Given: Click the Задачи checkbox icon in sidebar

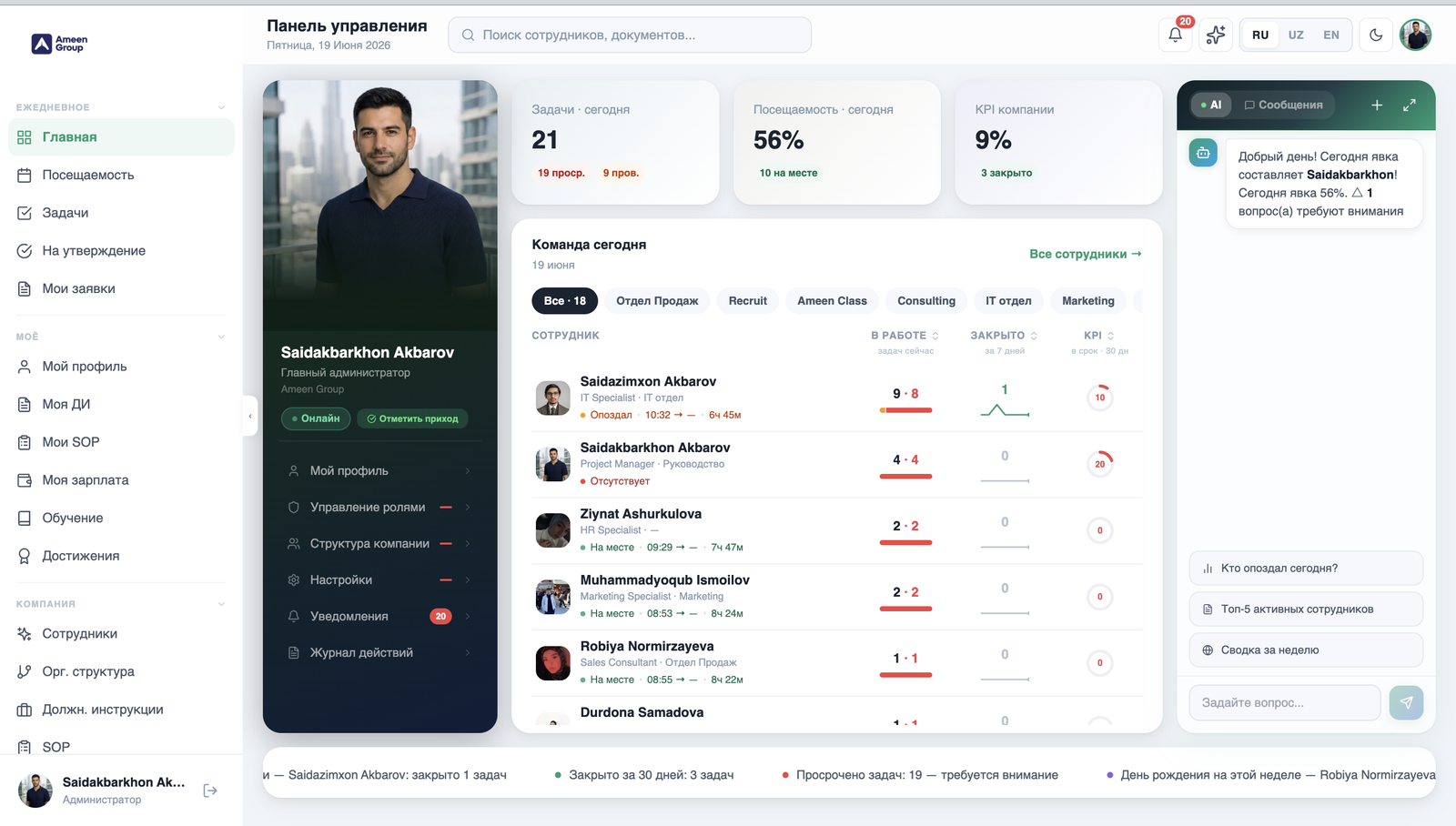Looking at the screenshot, I should tap(25, 213).
